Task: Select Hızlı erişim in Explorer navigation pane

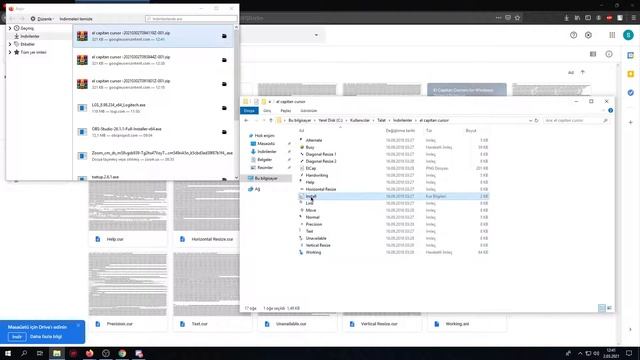Action: (264, 136)
